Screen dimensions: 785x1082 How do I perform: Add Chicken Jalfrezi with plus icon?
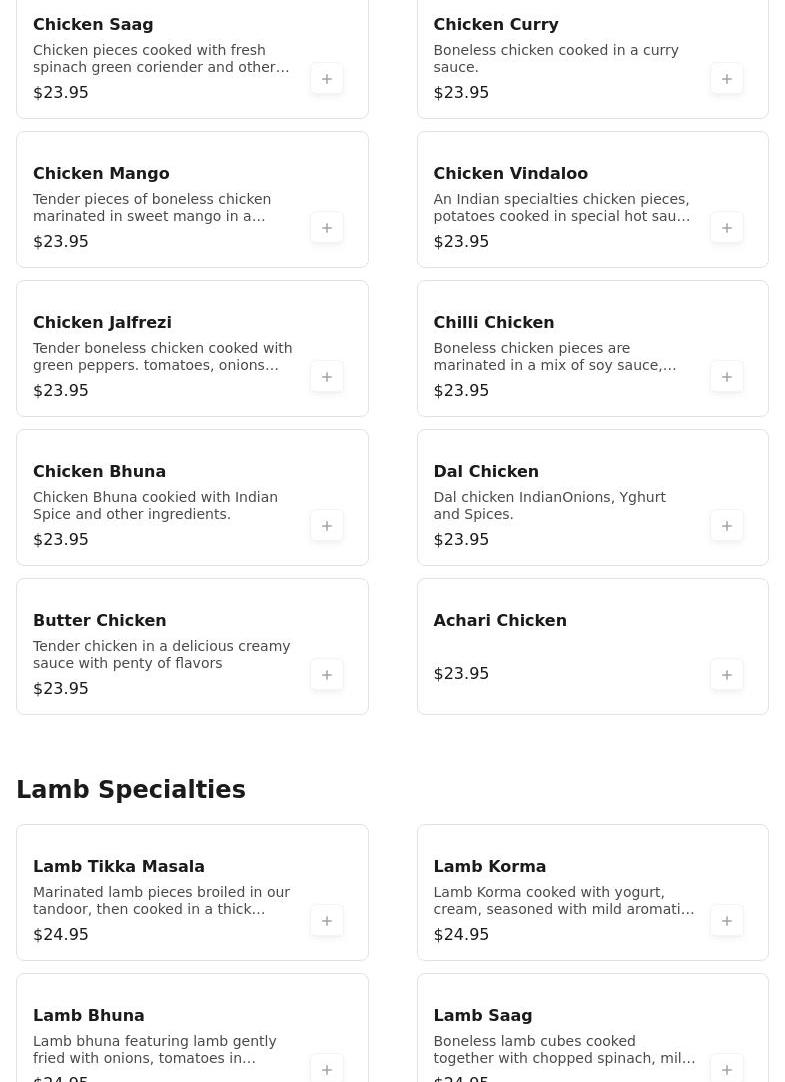[x=327, y=377]
